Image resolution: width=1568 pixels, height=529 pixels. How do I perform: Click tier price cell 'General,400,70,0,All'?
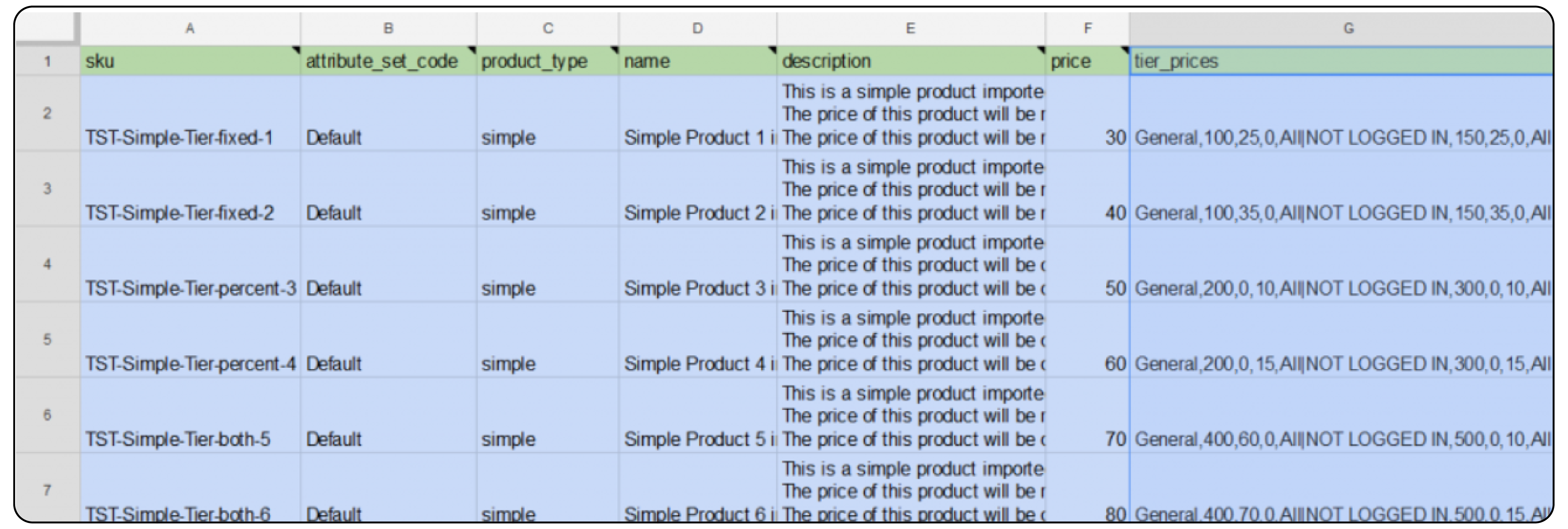[x=1341, y=487]
